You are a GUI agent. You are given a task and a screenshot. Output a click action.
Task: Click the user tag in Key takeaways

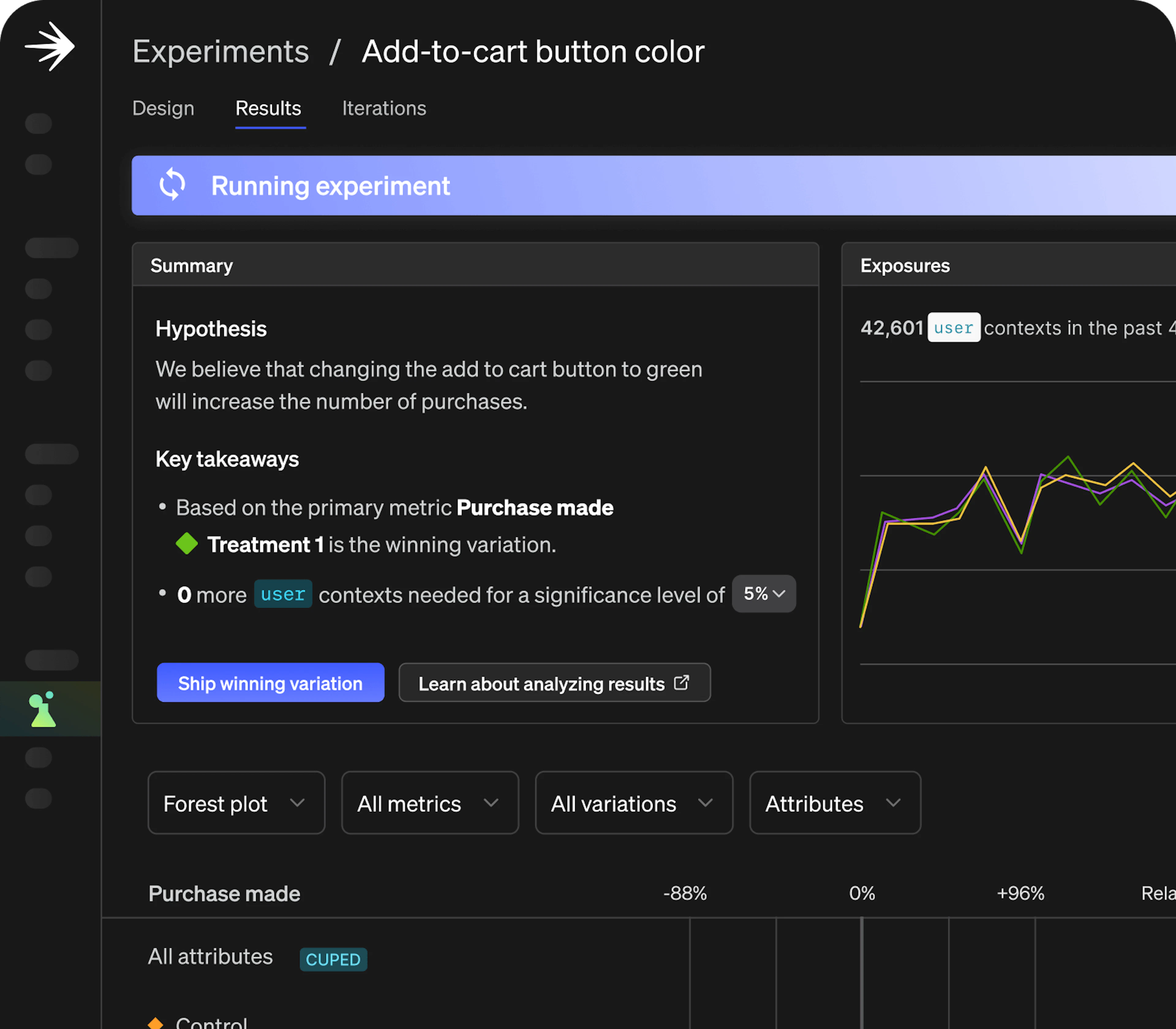(x=283, y=594)
